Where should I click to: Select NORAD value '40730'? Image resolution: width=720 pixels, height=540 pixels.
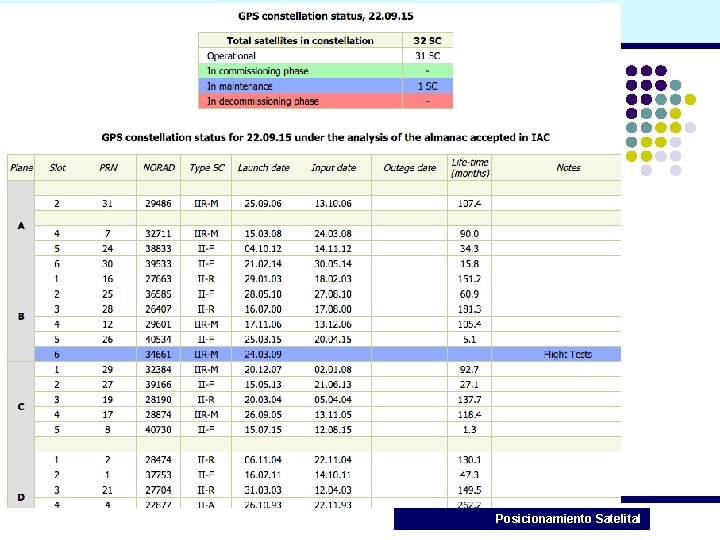click(158, 430)
